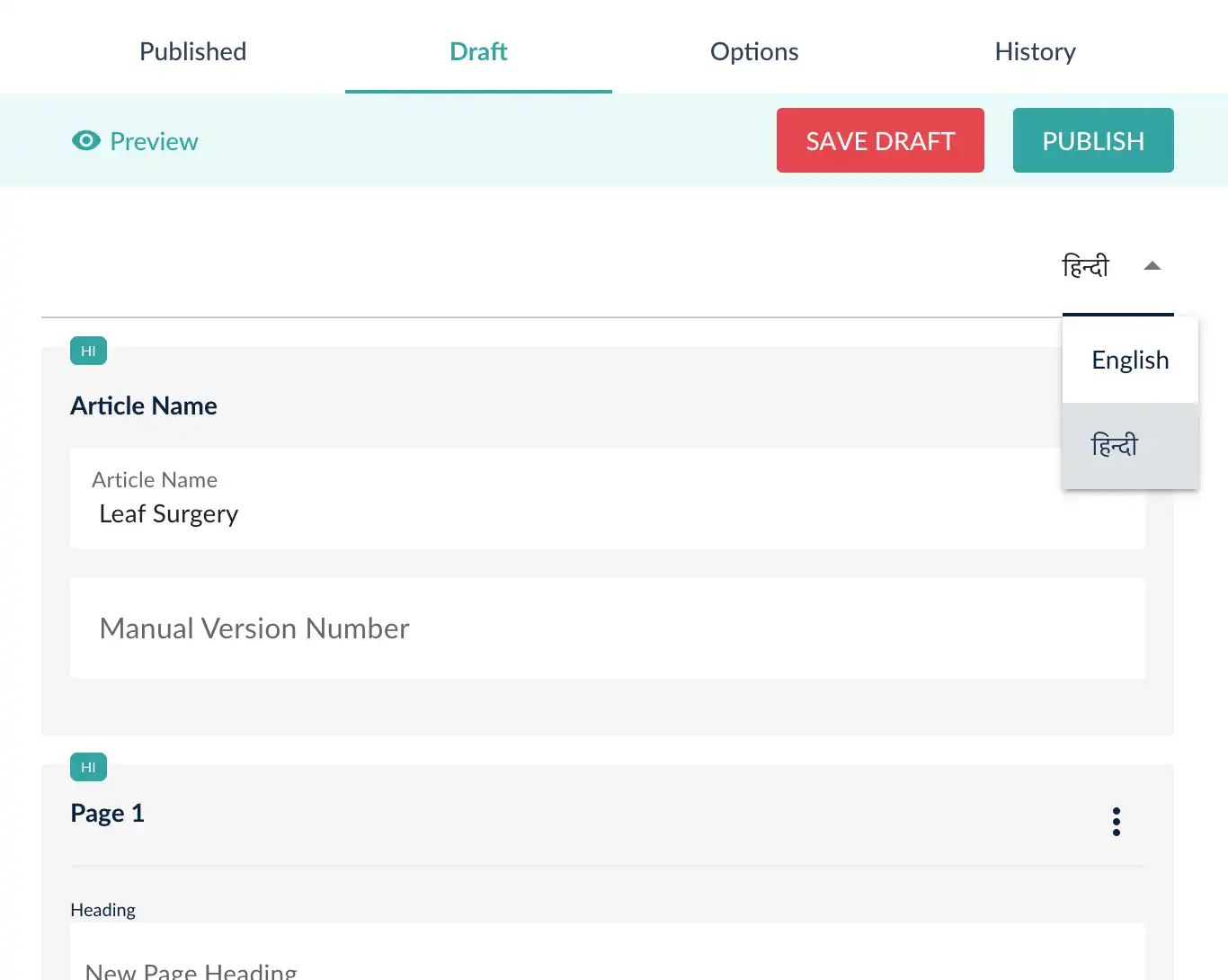The width and height of the screenshot is (1228, 980).
Task: Publish the article with PUBLISH button
Action: pyautogui.click(x=1093, y=140)
